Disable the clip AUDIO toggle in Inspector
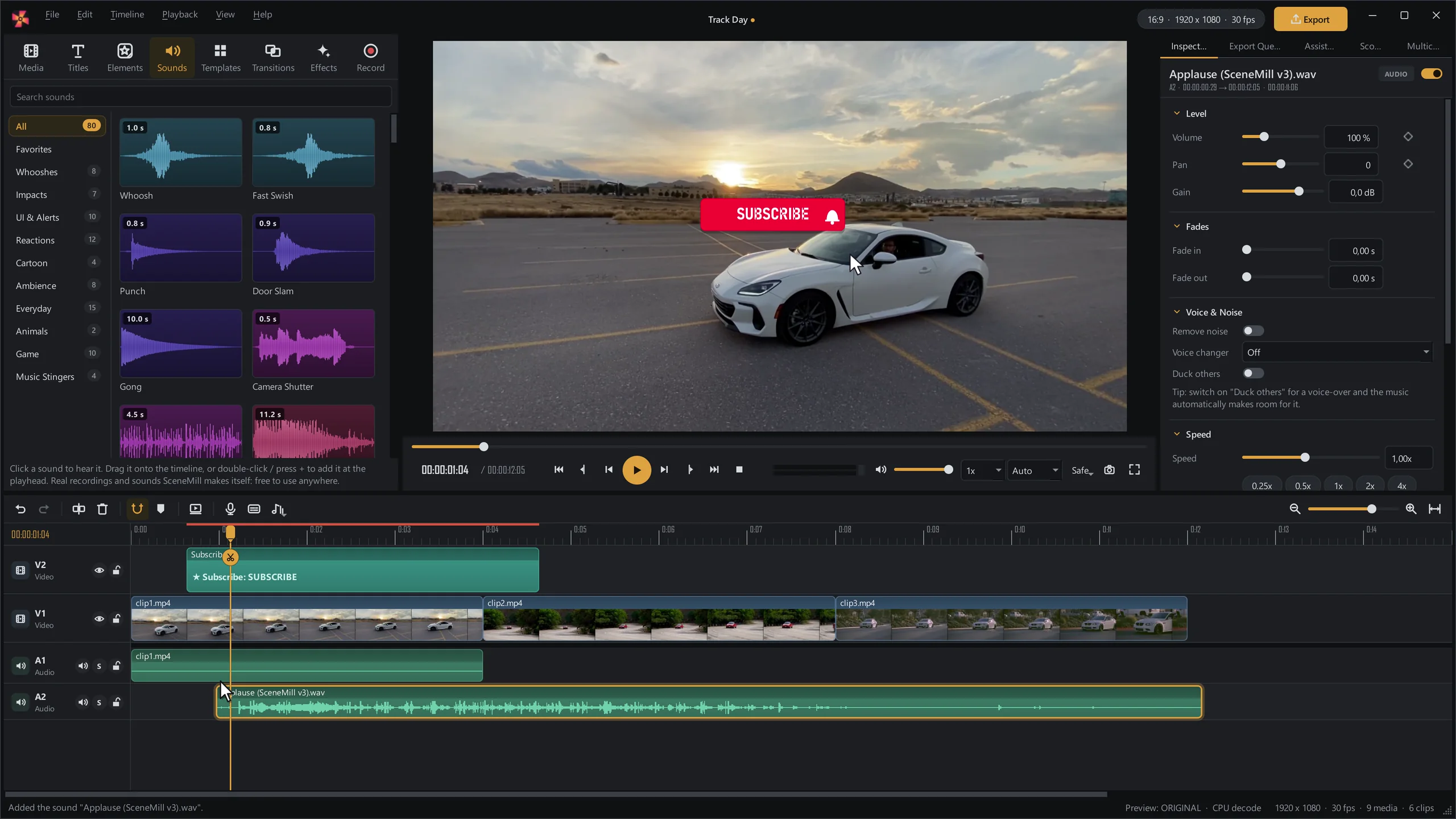The width and height of the screenshot is (1456, 819). (1431, 74)
